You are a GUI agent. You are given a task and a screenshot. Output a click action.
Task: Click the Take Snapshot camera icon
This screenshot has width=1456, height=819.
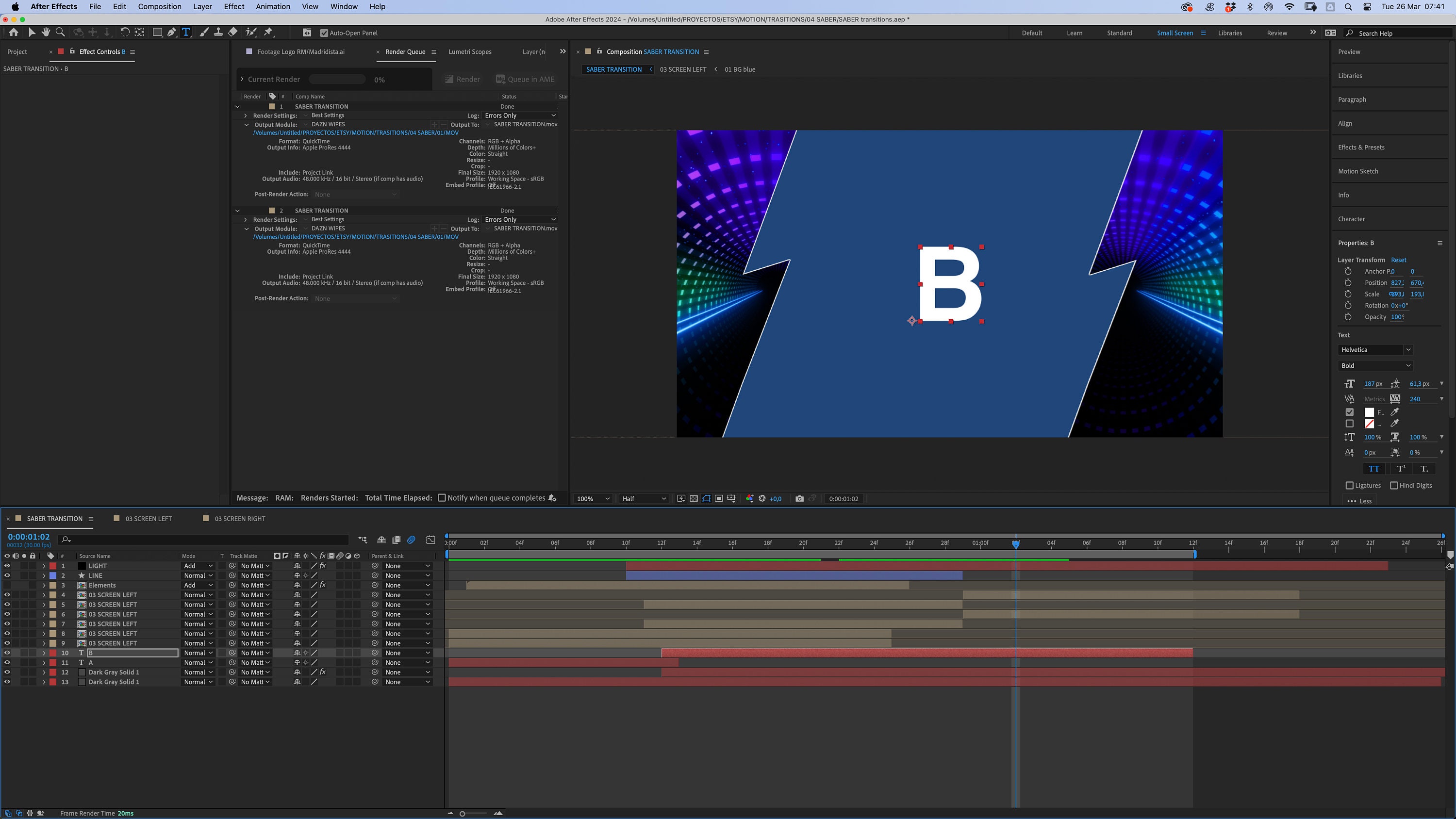tap(800, 498)
